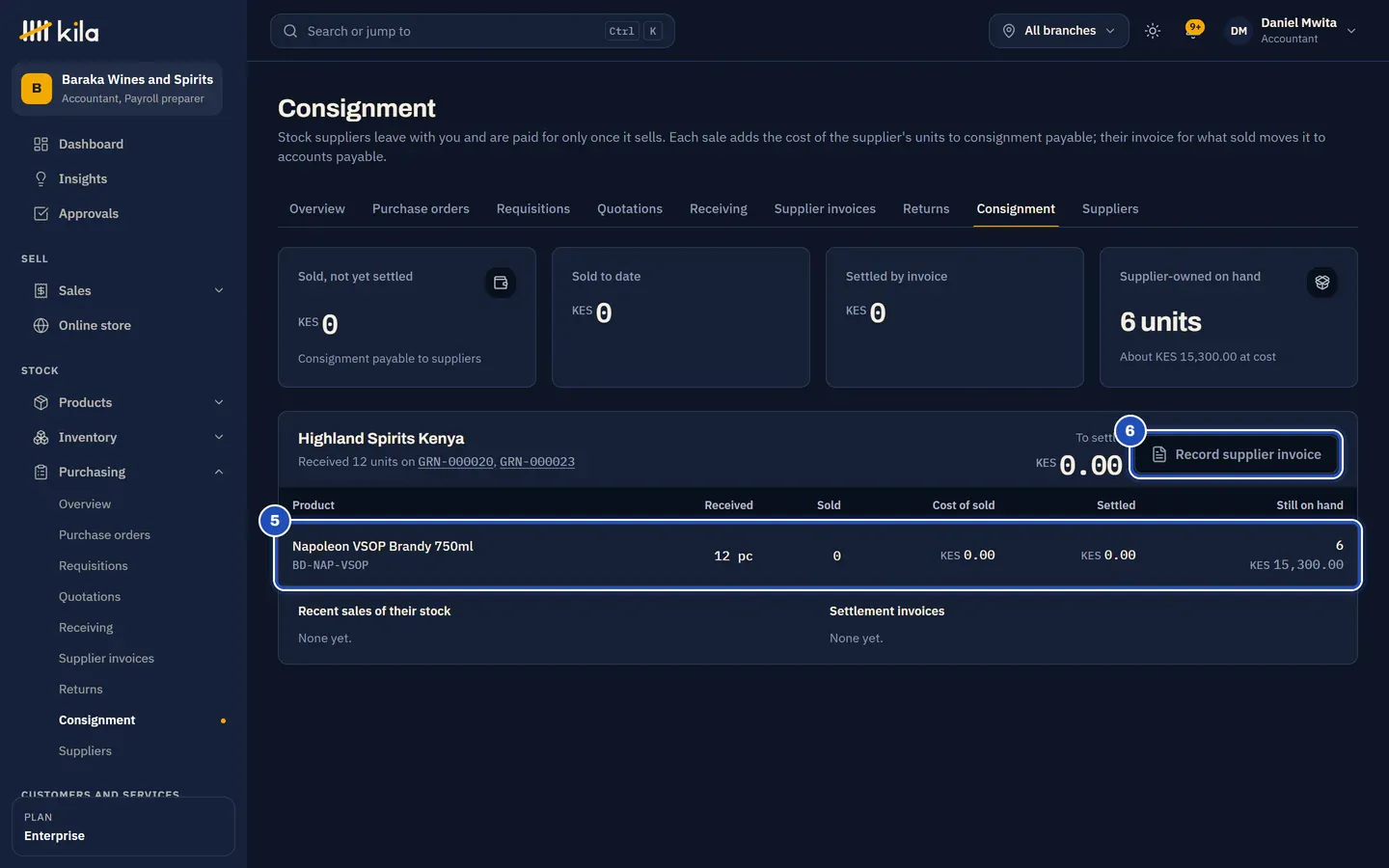Click the Insights lightbulb icon
The width and height of the screenshot is (1389, 868).
pyautogui.click(x=41, y=178)
